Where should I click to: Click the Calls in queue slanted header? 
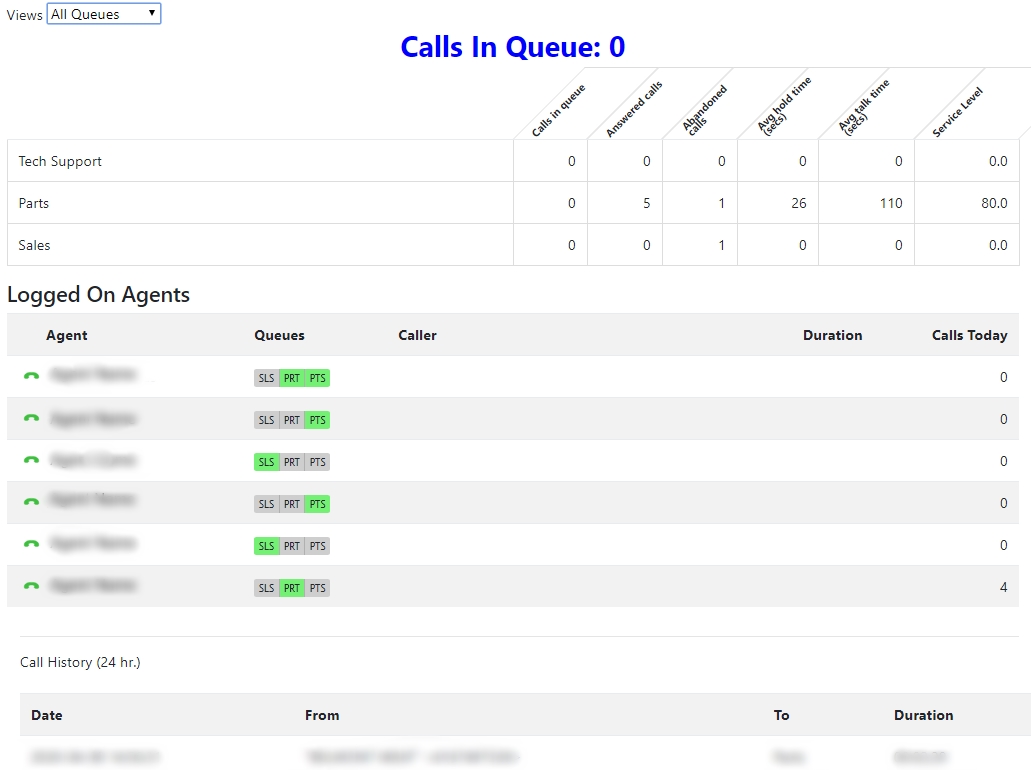pyautogui.click(x=558, y=110)
